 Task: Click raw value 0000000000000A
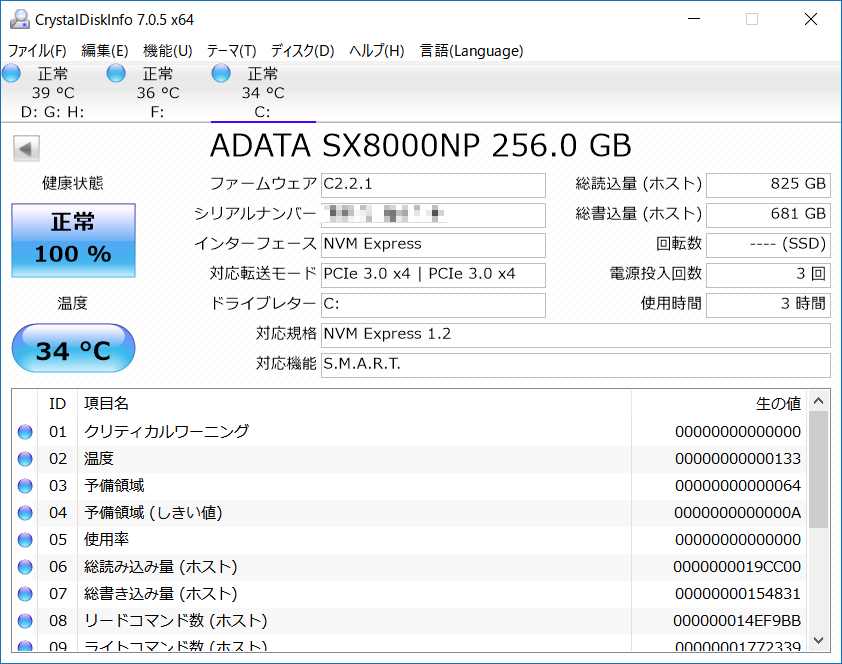tap(738, 513)
